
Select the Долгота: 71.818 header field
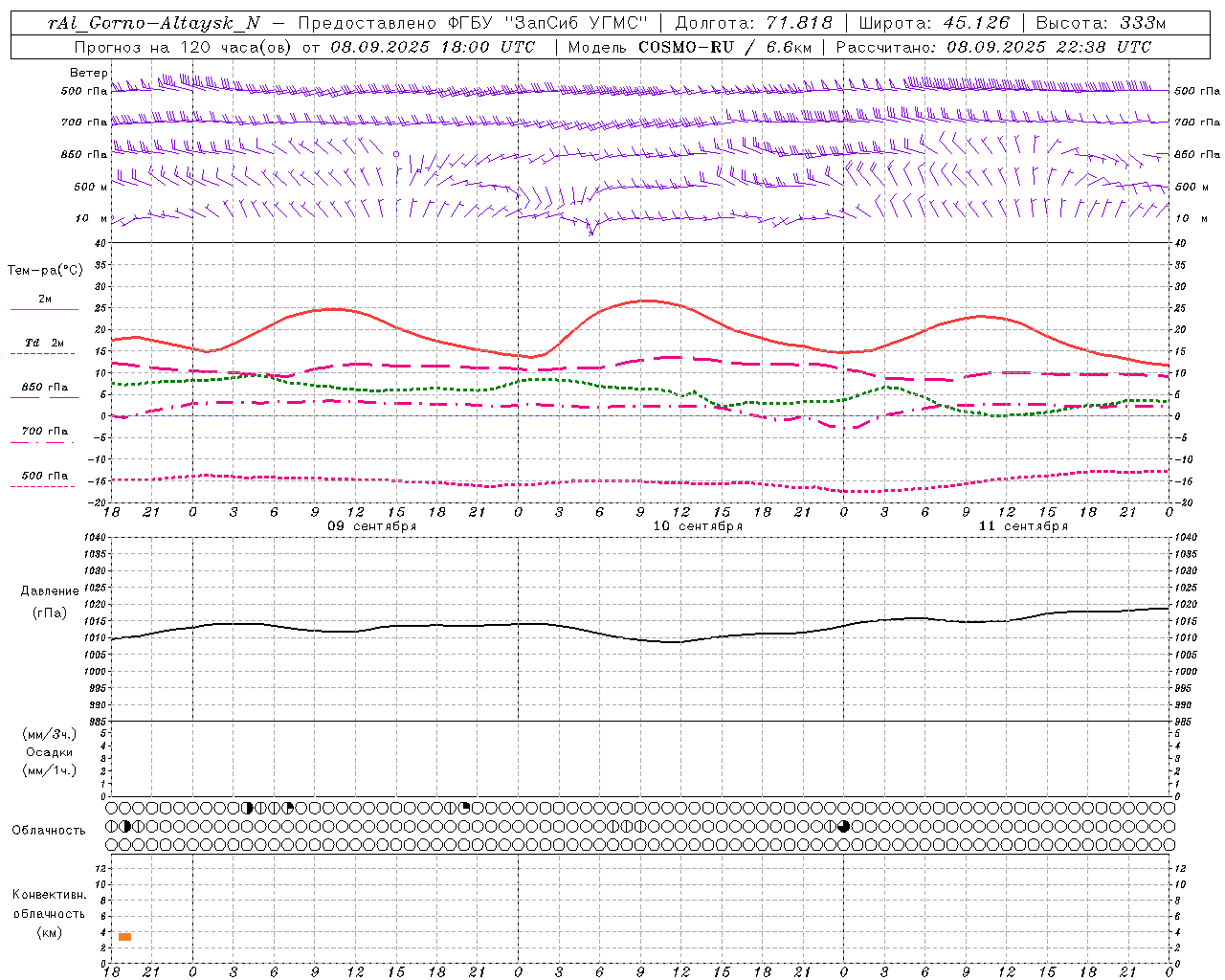coord(753,23)
